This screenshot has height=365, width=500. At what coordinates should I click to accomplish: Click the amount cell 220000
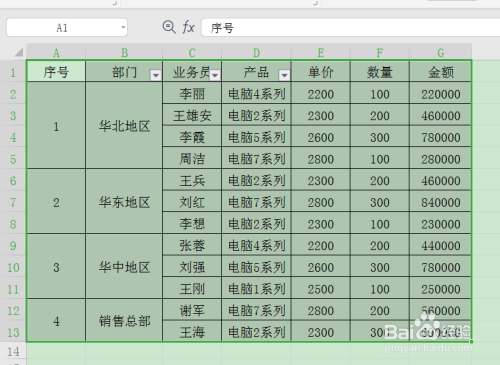(440, 94)
